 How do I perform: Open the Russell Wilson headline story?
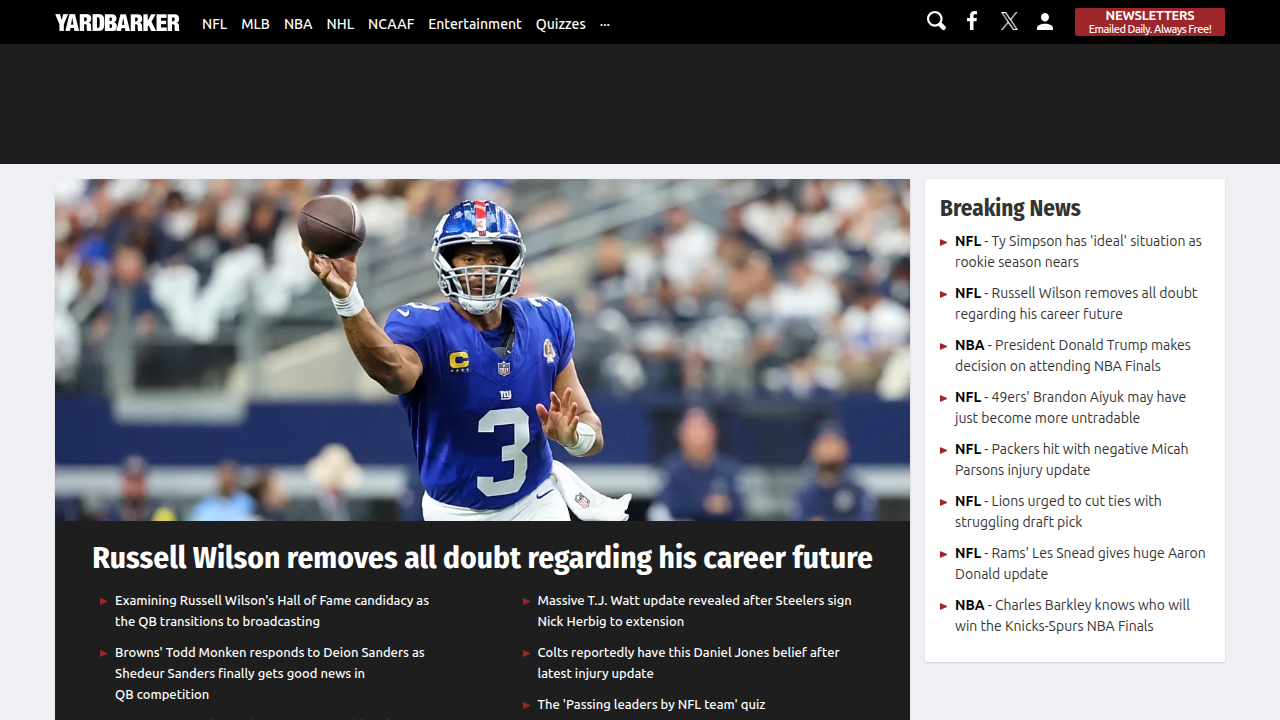pyautogui.click(x=482, y=558)
